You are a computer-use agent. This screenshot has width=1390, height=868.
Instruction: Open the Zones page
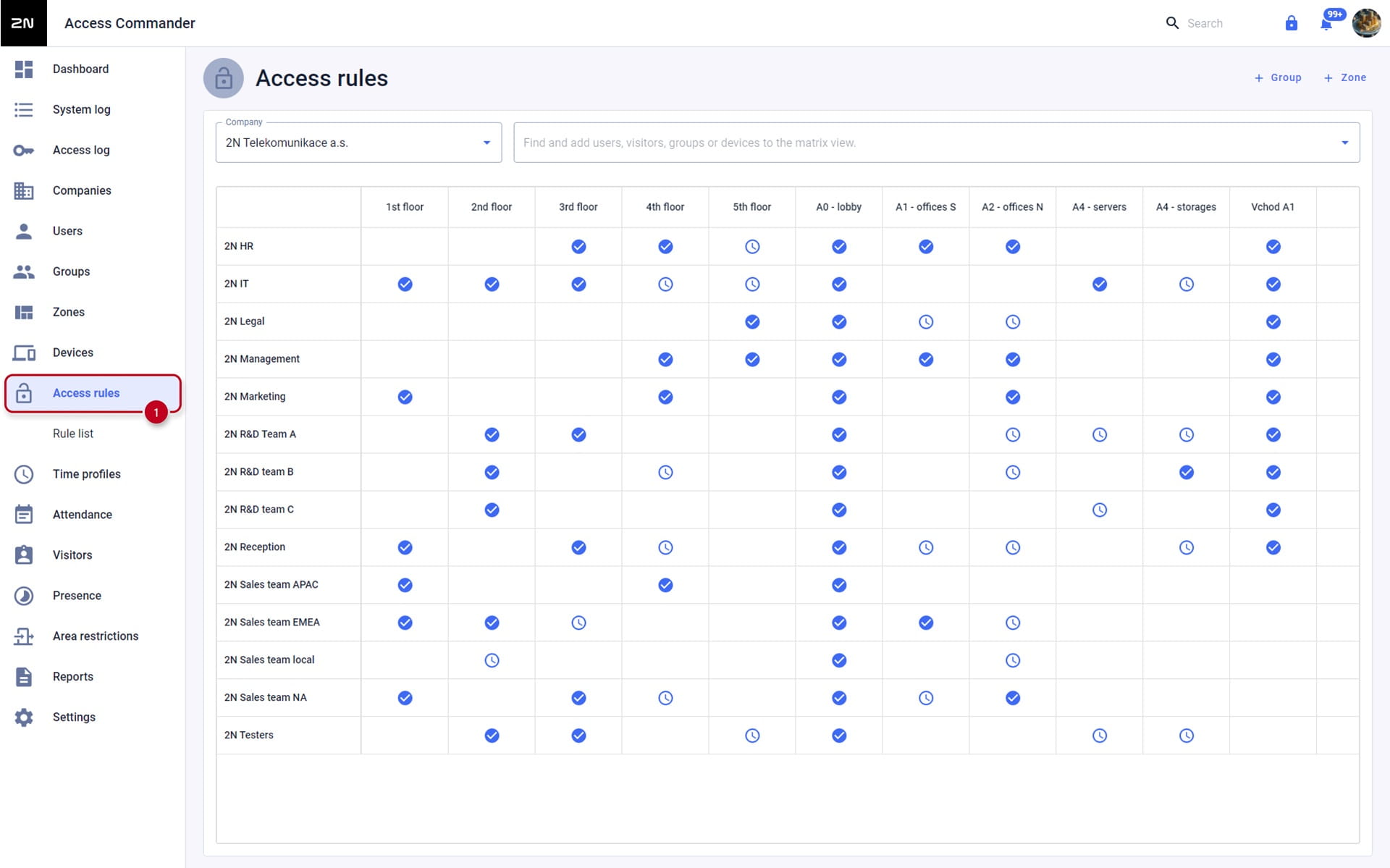click(x=69, y=312)
